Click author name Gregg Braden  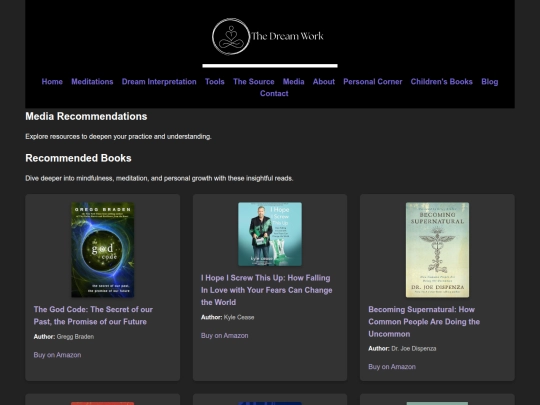tap(75, 337)
